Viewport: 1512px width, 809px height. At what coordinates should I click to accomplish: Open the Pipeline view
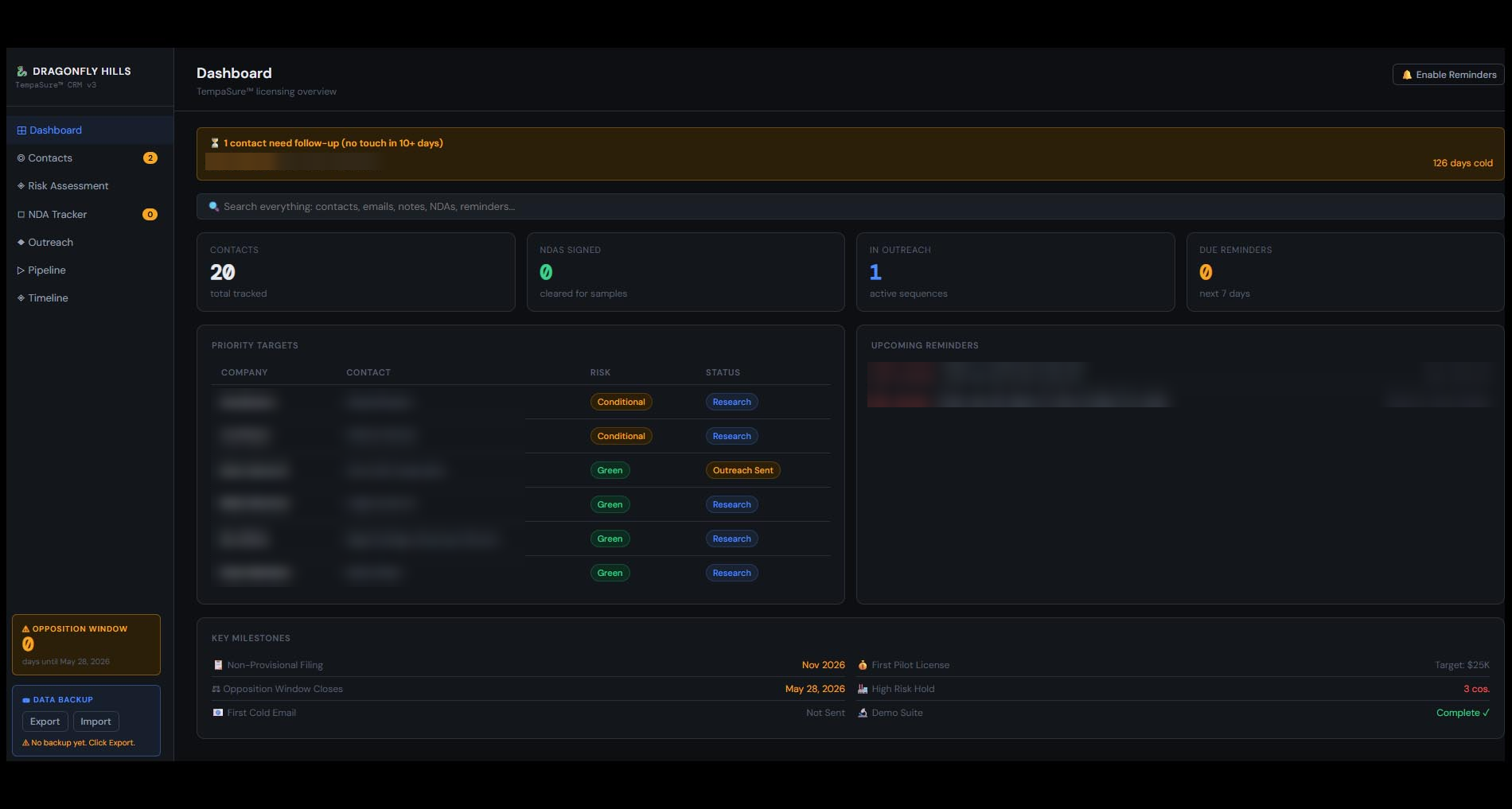pyautogui.click(x=89, y=270)
